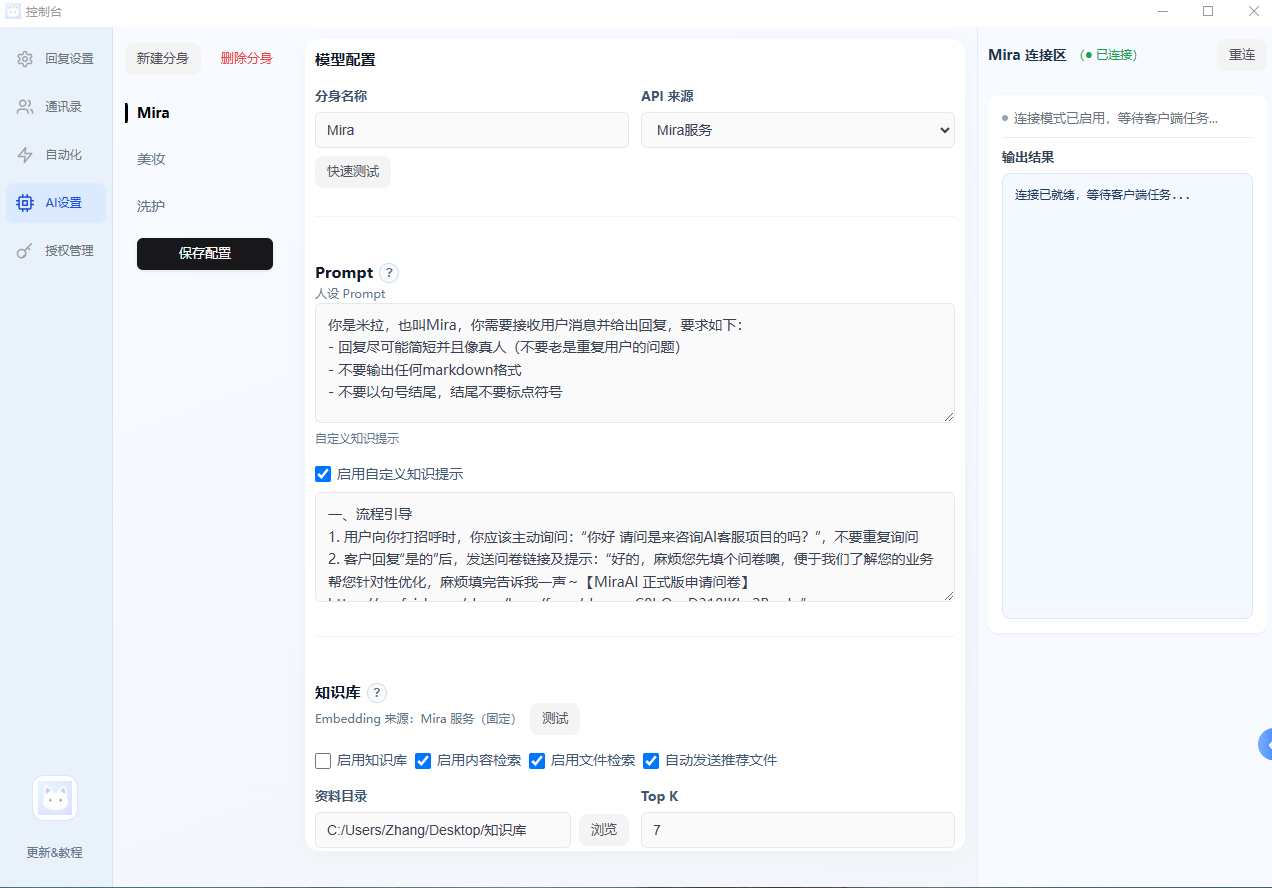Click the cat avatar icon in sidebar

pos(55,798)
